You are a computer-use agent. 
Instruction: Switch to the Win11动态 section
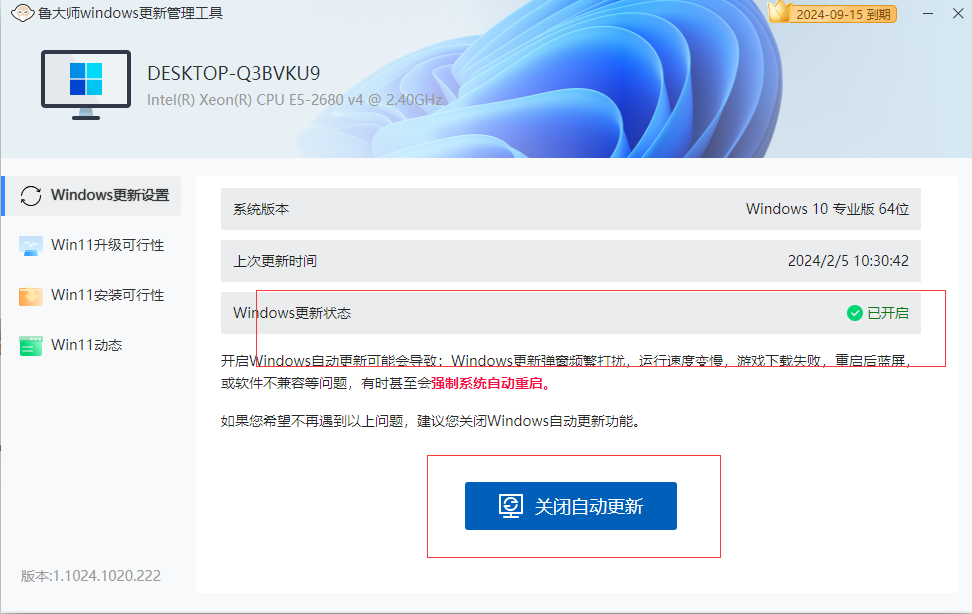[85, 345]
